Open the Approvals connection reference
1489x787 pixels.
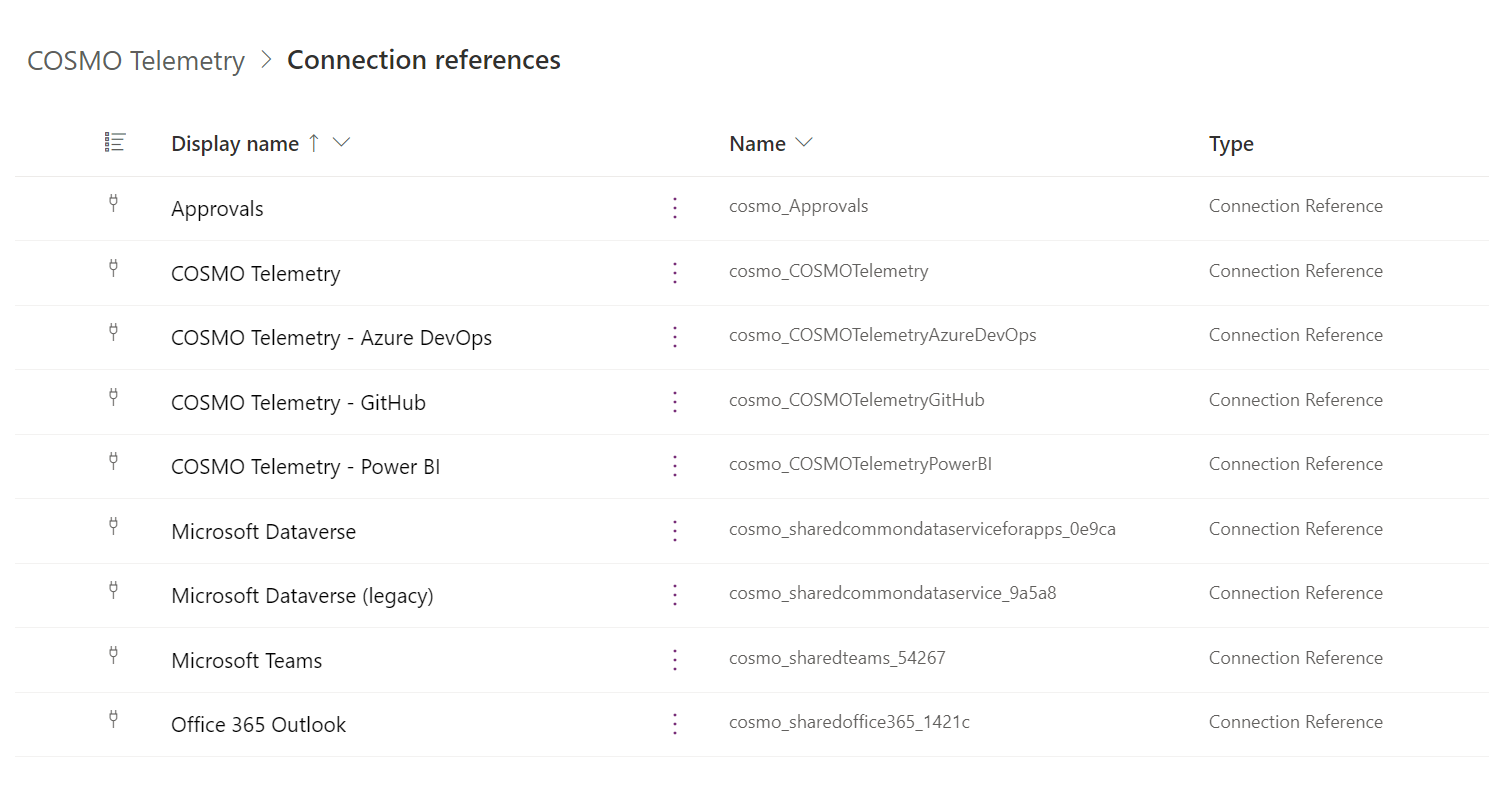[216, 208]
